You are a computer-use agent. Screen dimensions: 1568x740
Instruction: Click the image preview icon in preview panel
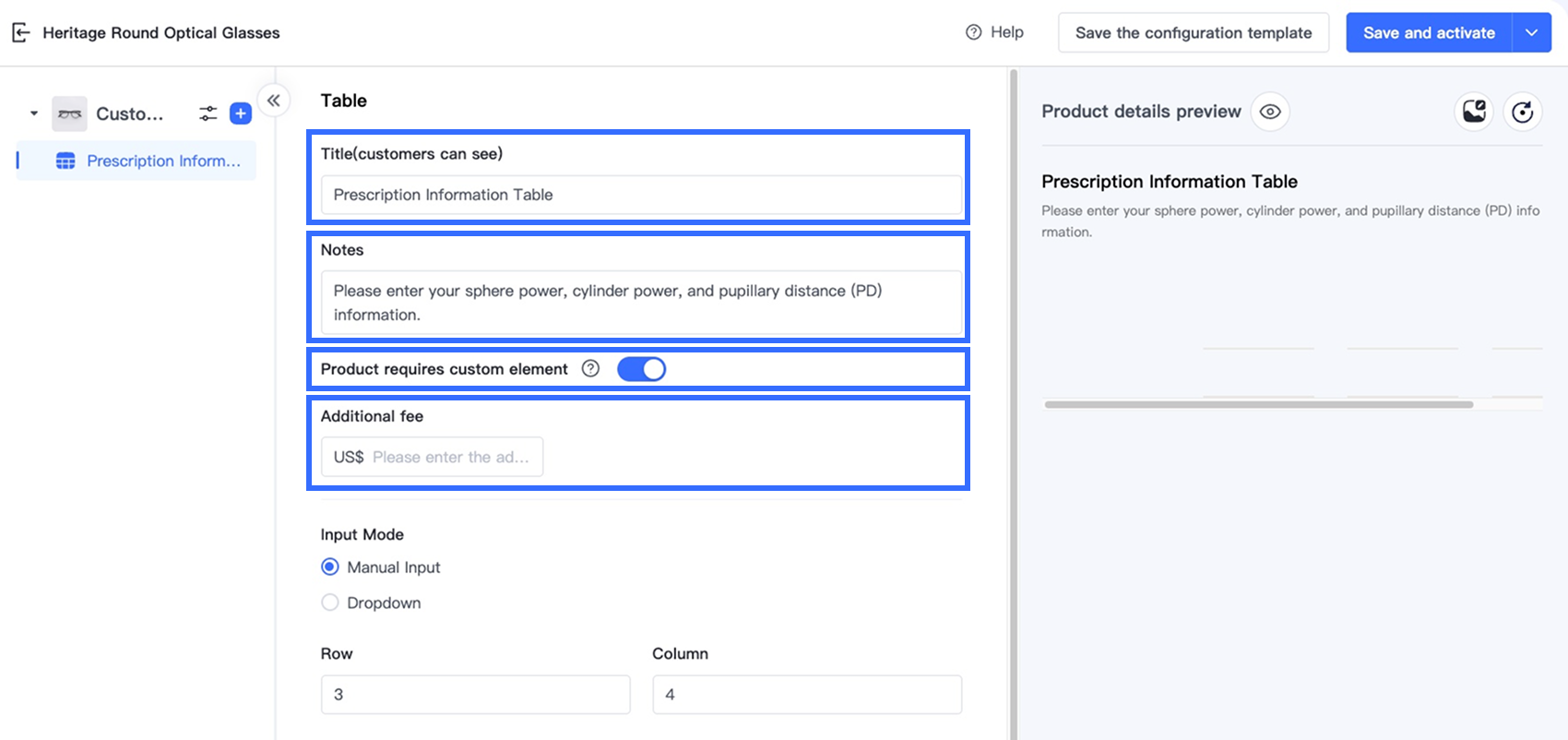1473,112
